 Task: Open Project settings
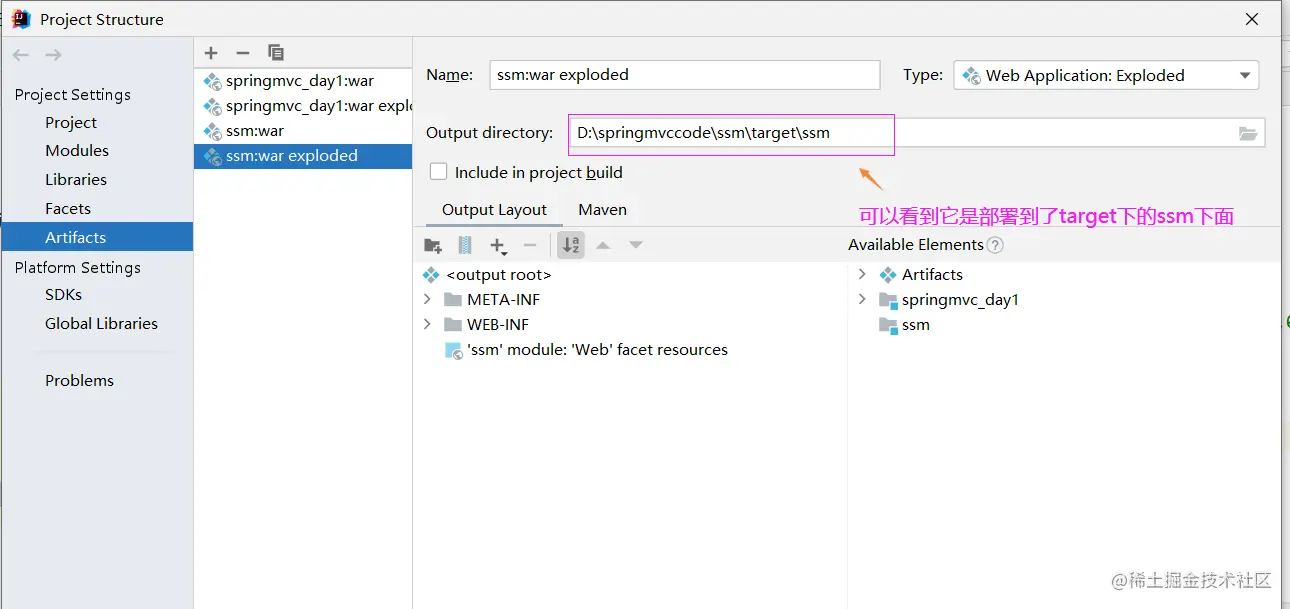(71, 122)
